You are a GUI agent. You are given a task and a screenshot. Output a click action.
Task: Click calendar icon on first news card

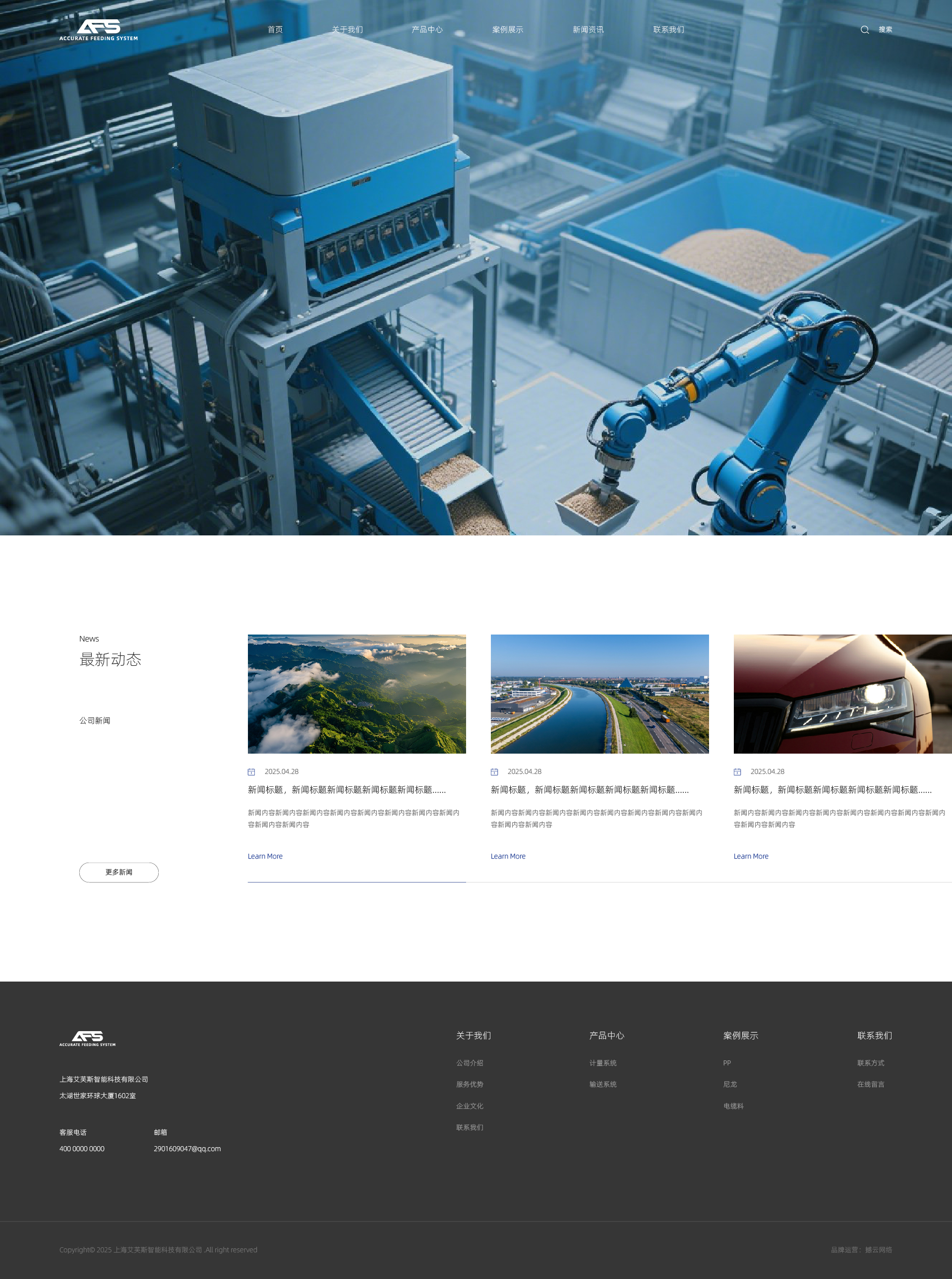click(x=251, y=771)
